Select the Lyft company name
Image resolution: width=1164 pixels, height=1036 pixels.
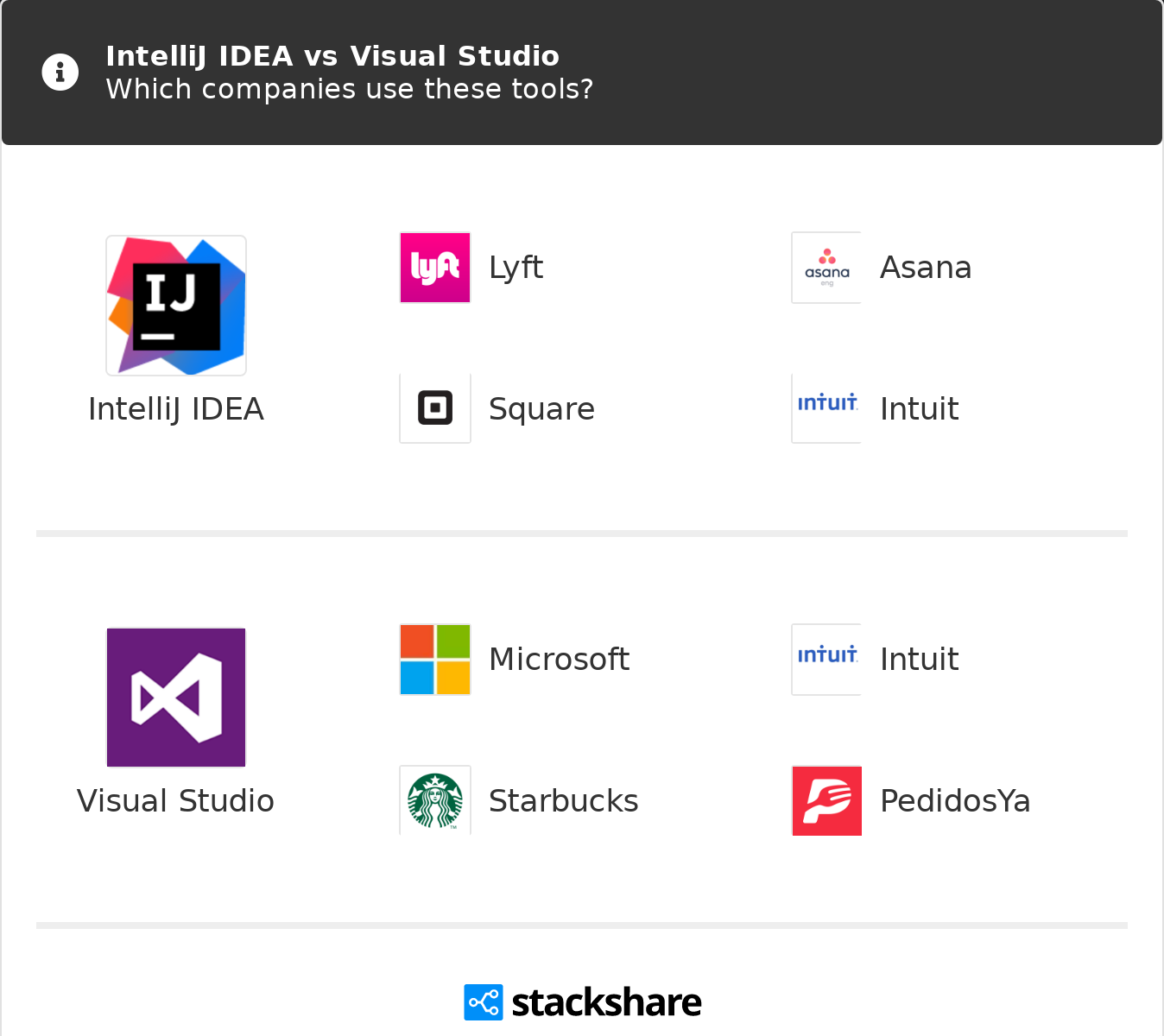coord(516,268)
